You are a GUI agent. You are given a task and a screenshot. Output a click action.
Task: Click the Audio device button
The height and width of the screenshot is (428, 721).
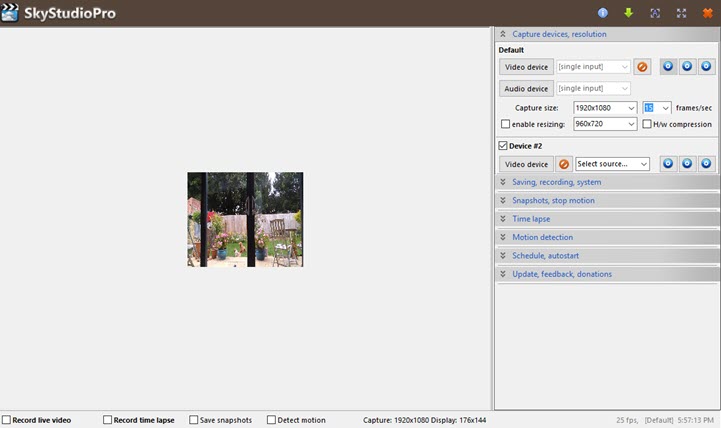pos(526,88)
